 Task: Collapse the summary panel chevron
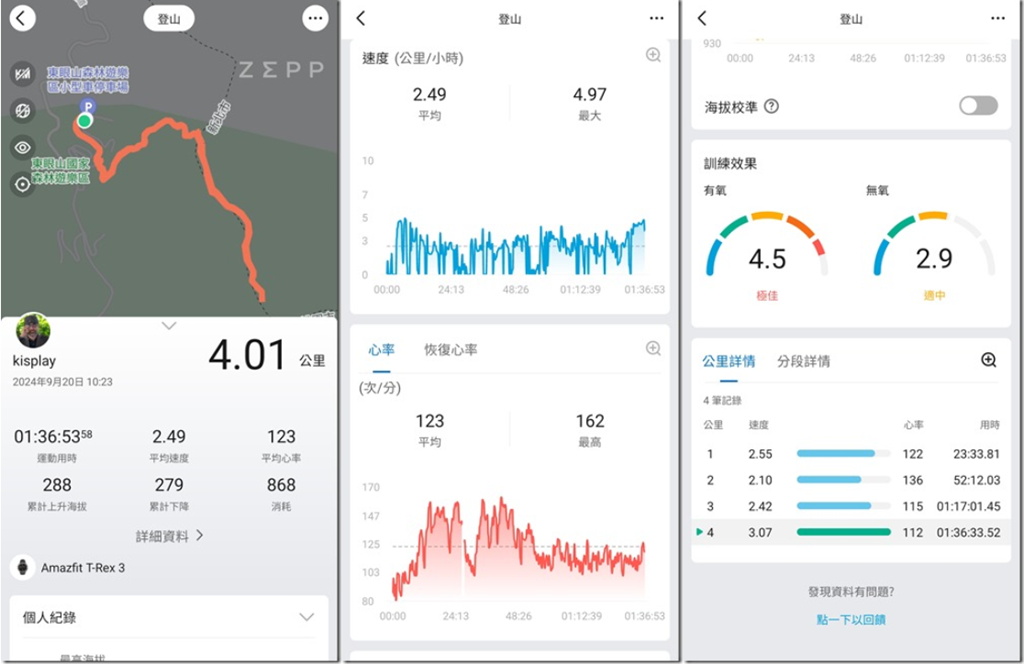169,326
